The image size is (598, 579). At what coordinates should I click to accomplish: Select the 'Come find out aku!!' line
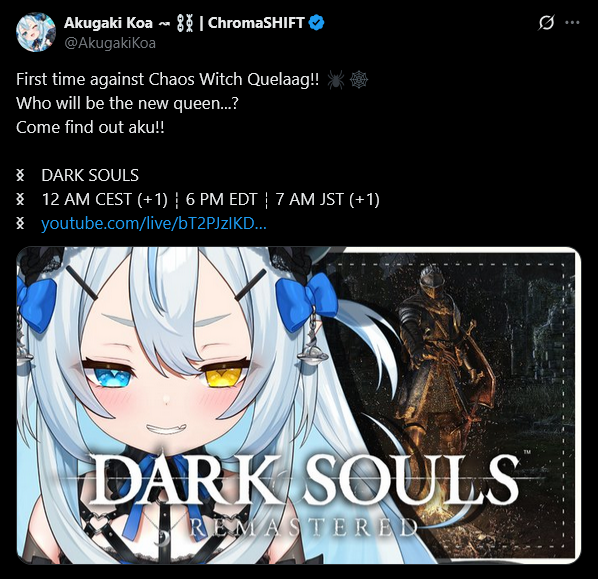[90, 127]
